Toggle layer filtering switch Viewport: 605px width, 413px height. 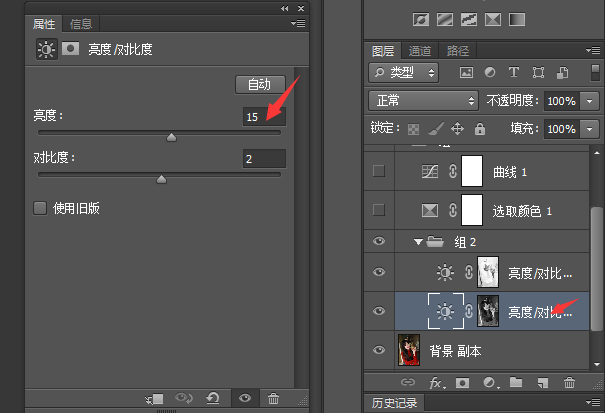coord(595,73)
